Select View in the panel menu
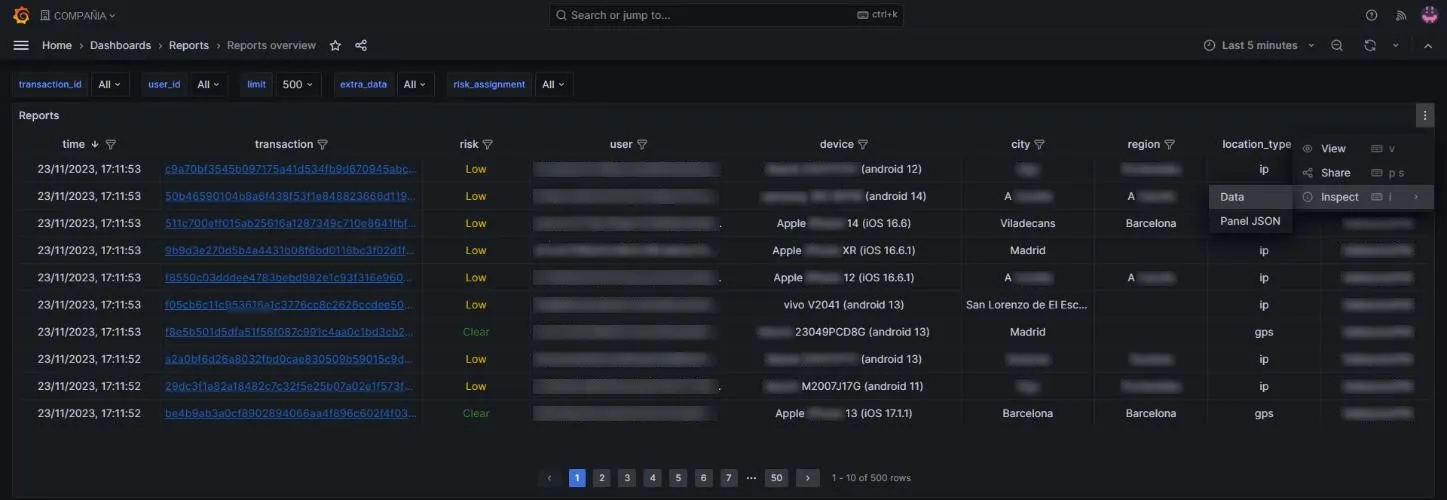This screenshot has height=500, width=1447. click(x=1363, y=148)
